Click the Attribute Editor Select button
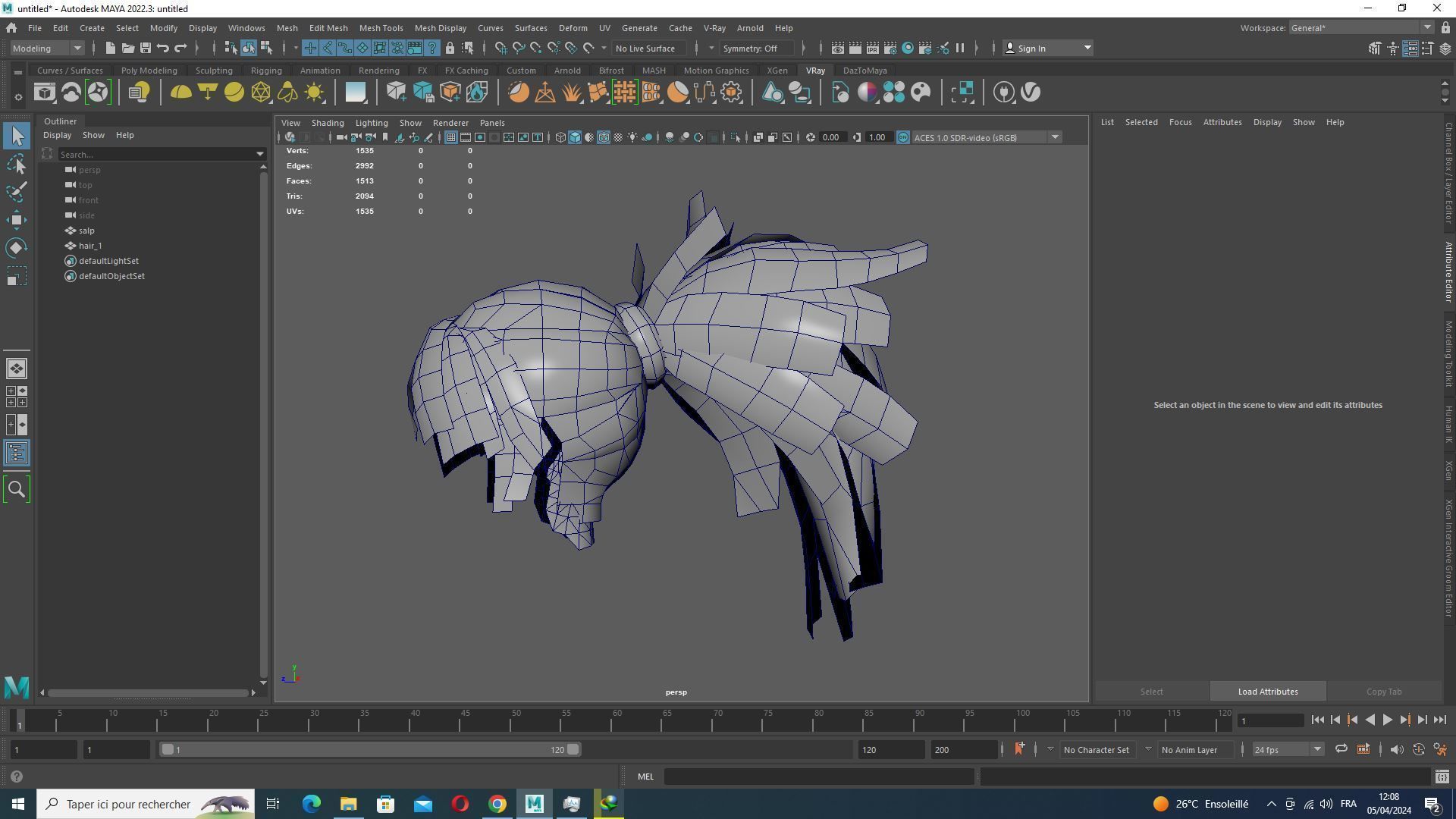The height and width of the screenshot is (819, 1456). click(x=1151, y=692)
